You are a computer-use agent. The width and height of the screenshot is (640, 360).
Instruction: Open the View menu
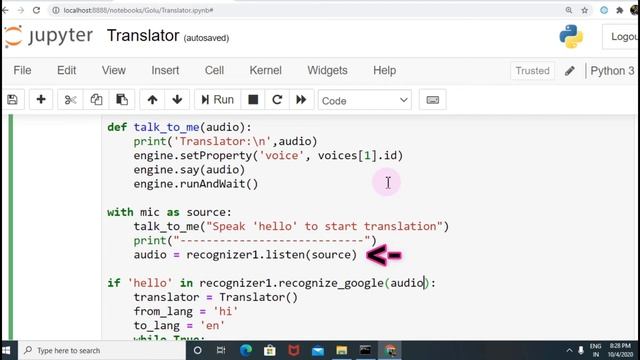pos(113,70)
